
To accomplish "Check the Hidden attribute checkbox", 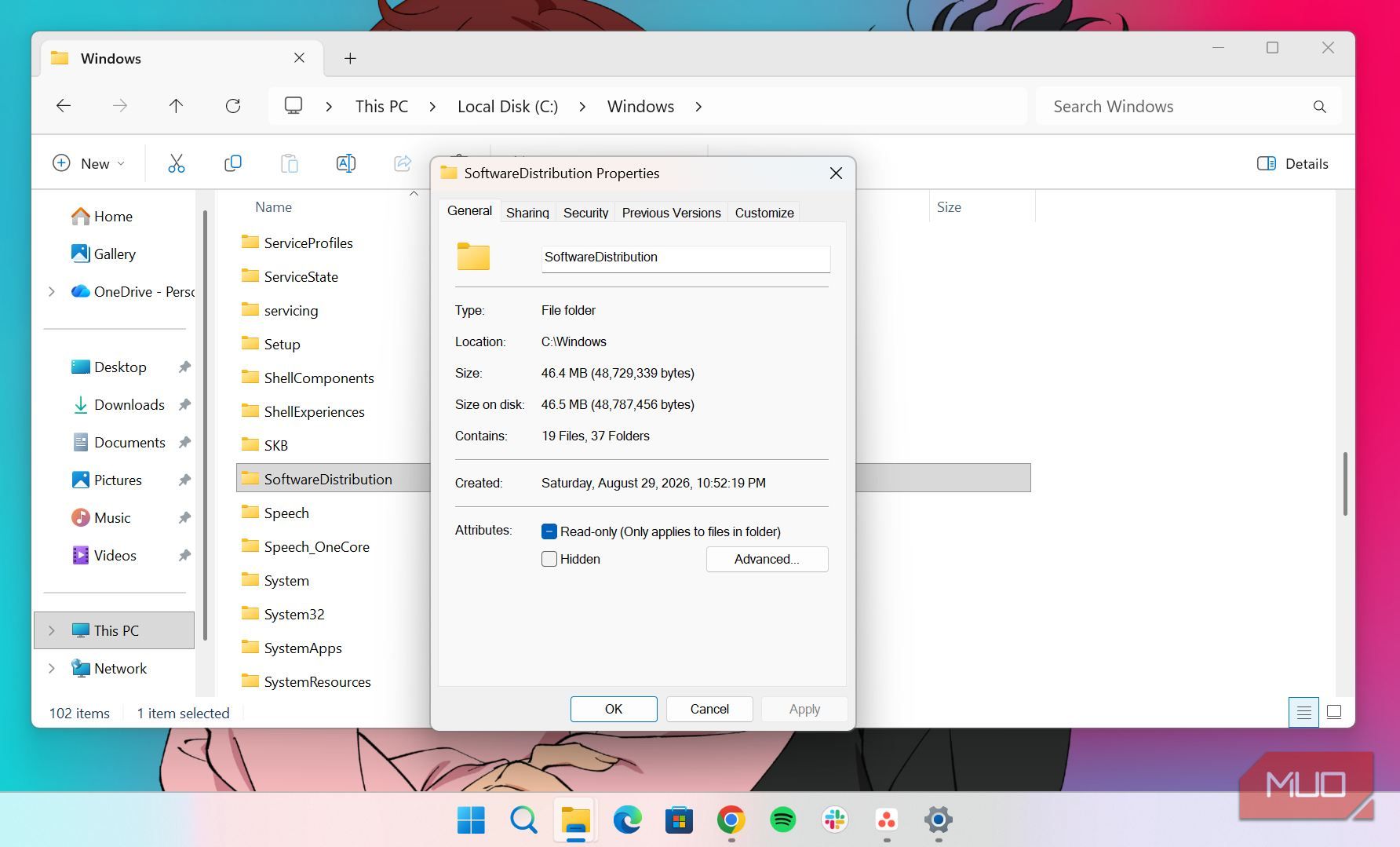I will 549,559.
